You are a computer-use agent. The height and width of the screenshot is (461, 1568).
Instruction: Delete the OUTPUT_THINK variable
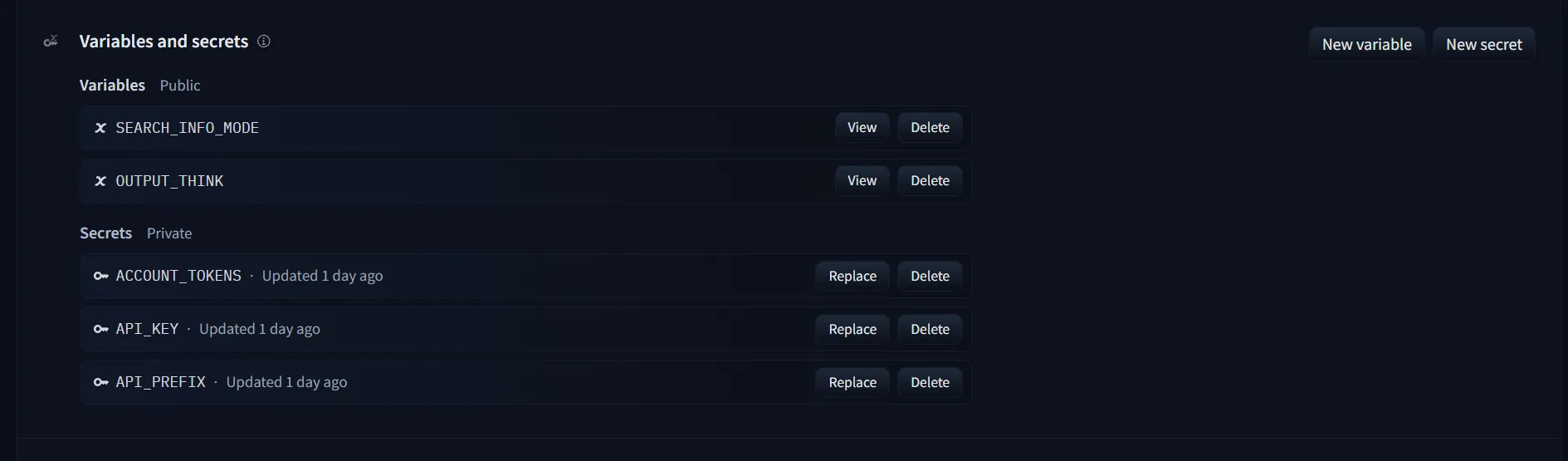(930, 181)
